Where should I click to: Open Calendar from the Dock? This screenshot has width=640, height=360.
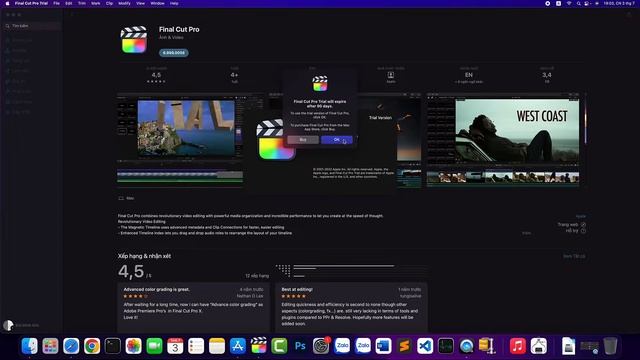(x=175, y=346)
